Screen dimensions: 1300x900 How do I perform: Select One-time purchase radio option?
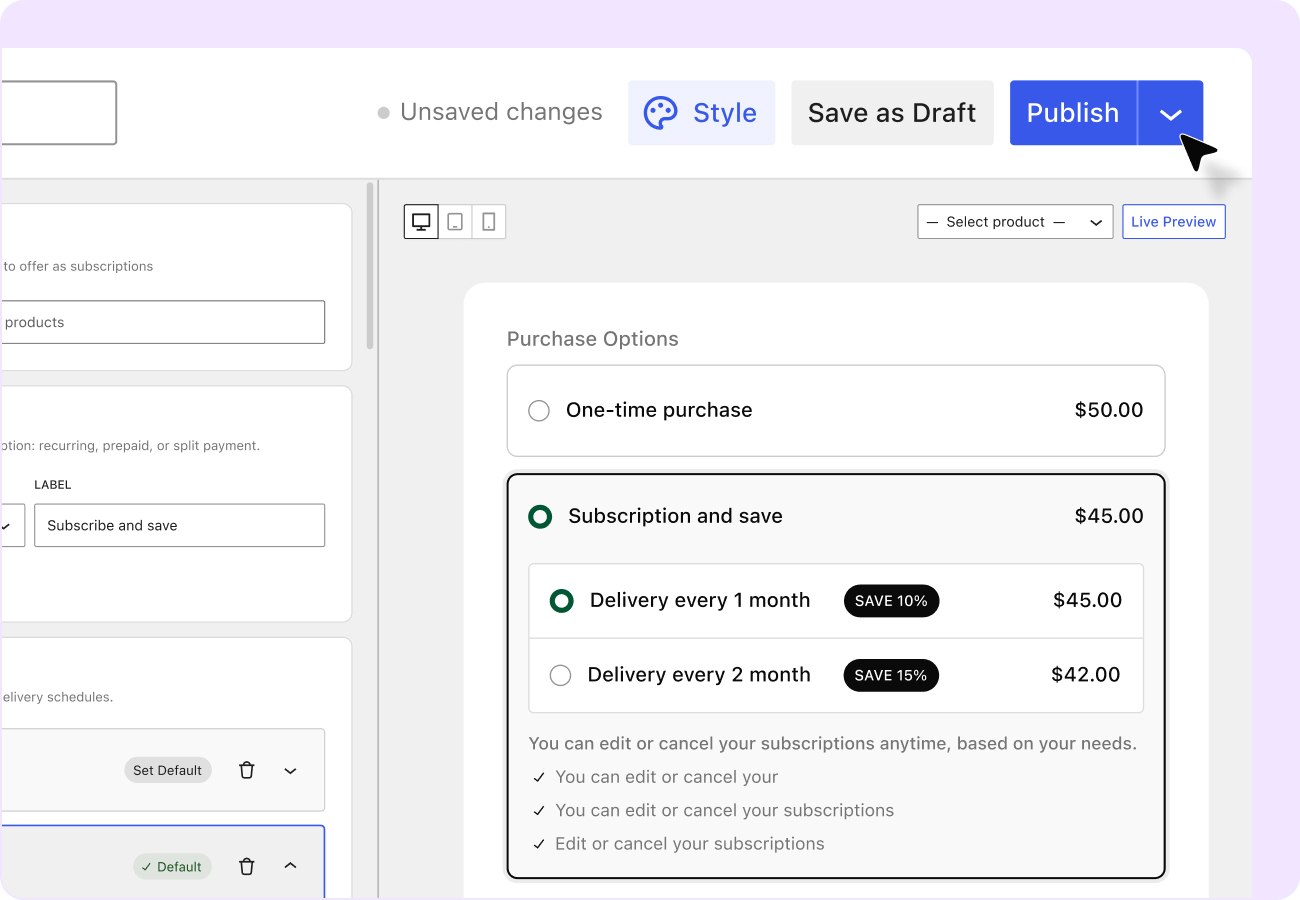coord(539,411)
